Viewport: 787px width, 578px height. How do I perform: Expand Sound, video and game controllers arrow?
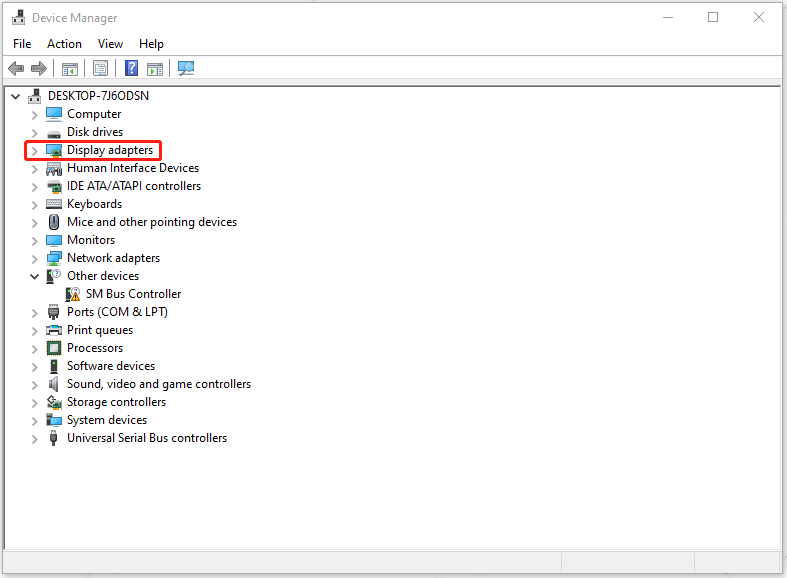(34, 385)
